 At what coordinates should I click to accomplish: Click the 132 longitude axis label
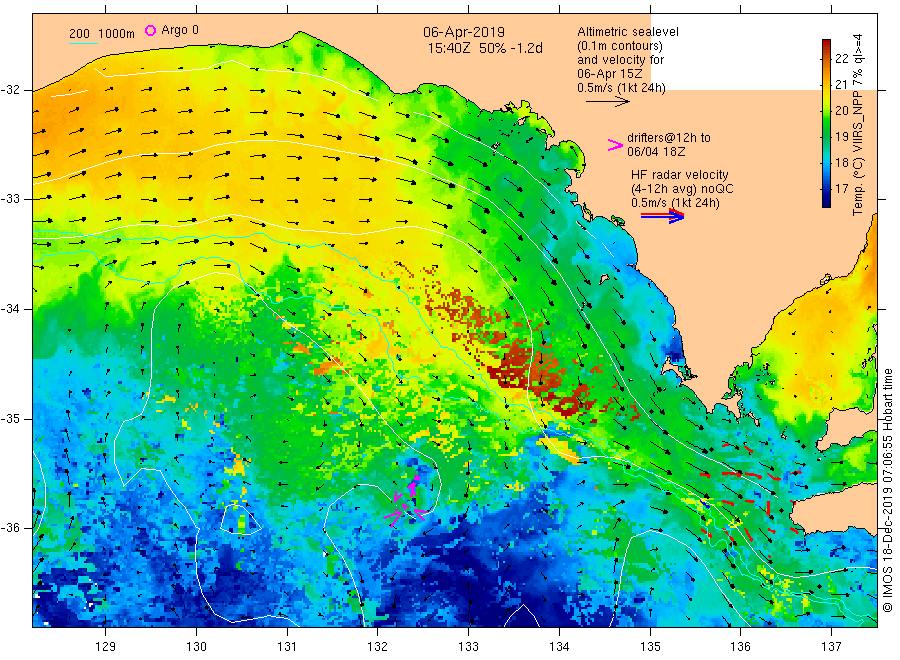pos(378,647)
